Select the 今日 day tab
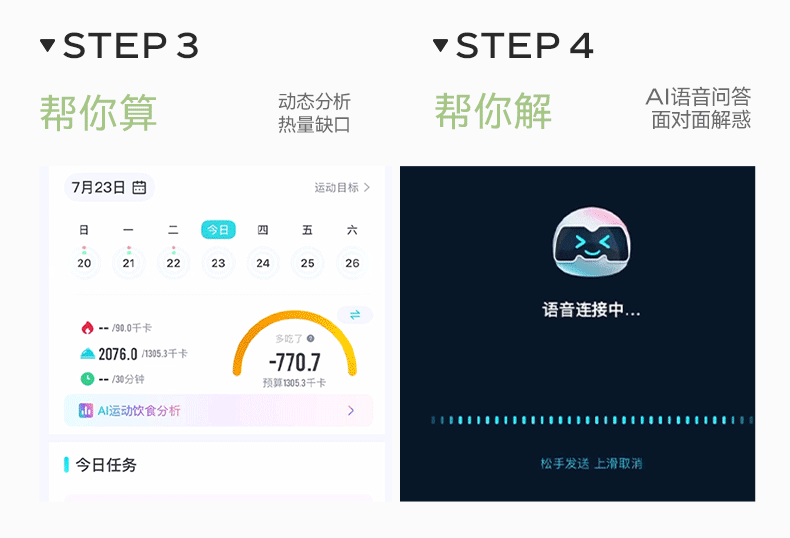Viewport: 790px width, 538px height. coord(218,230)
